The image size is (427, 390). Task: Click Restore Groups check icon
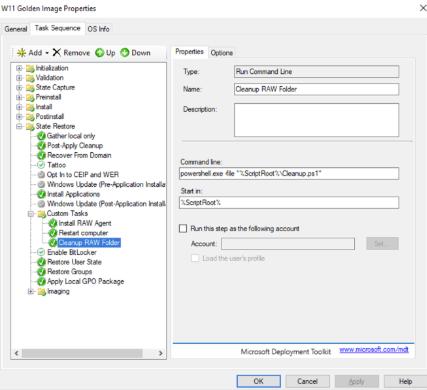(x=41, y=272)
